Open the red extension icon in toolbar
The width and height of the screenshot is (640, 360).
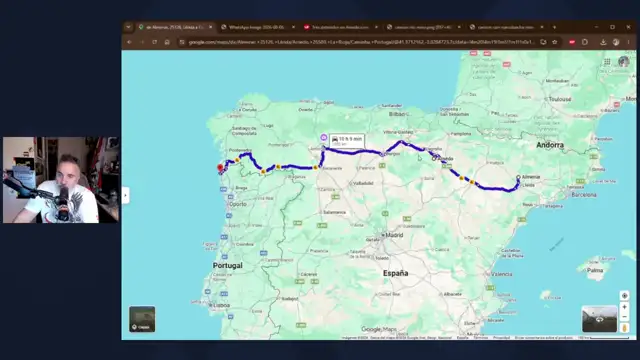point(572,42)
